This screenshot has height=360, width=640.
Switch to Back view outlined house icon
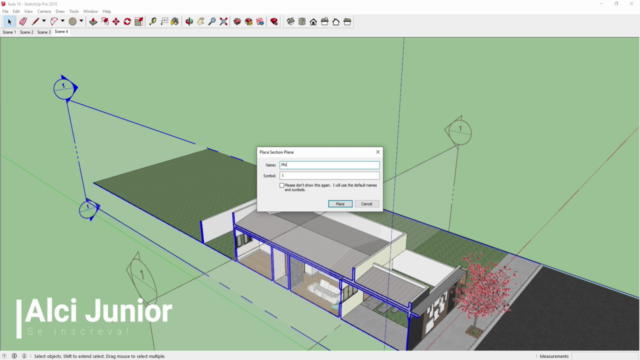click(336, 22)
